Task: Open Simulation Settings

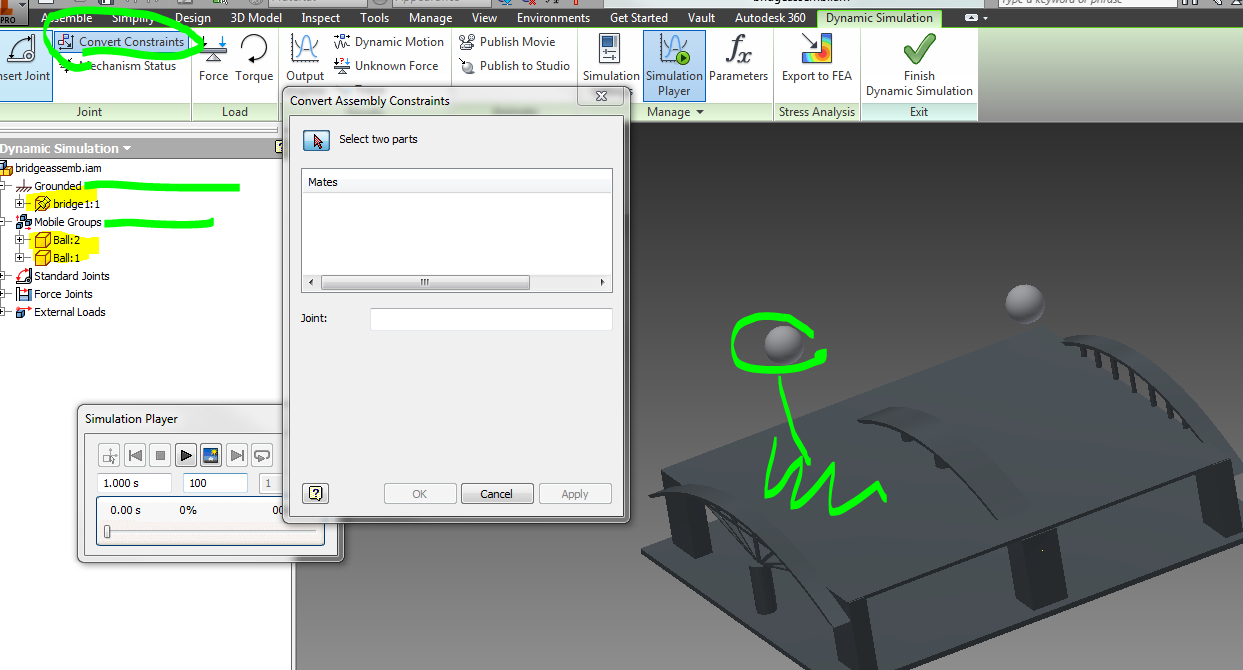Action: [611, 64]
